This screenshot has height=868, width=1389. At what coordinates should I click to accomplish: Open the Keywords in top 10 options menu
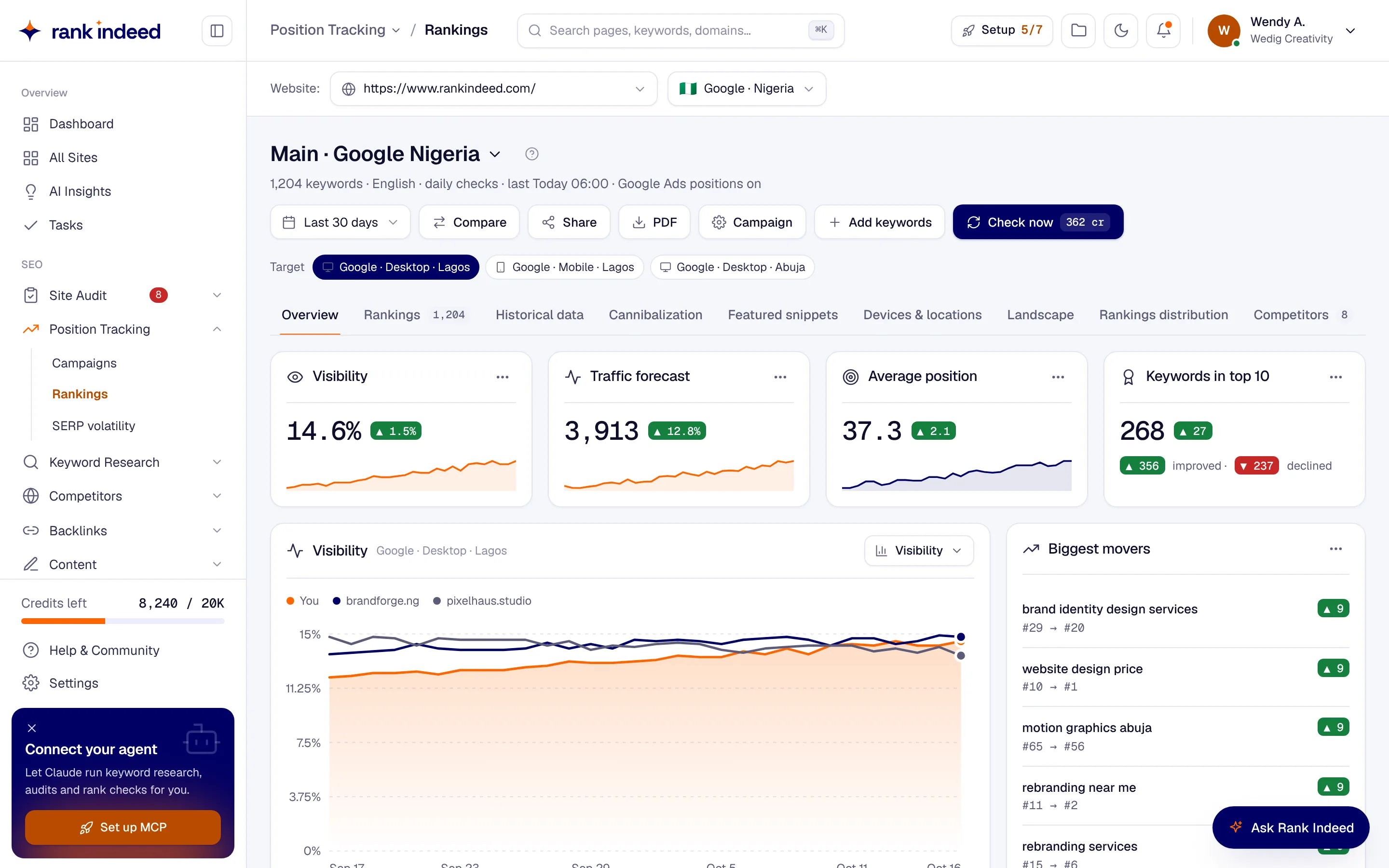(1335, 377)
